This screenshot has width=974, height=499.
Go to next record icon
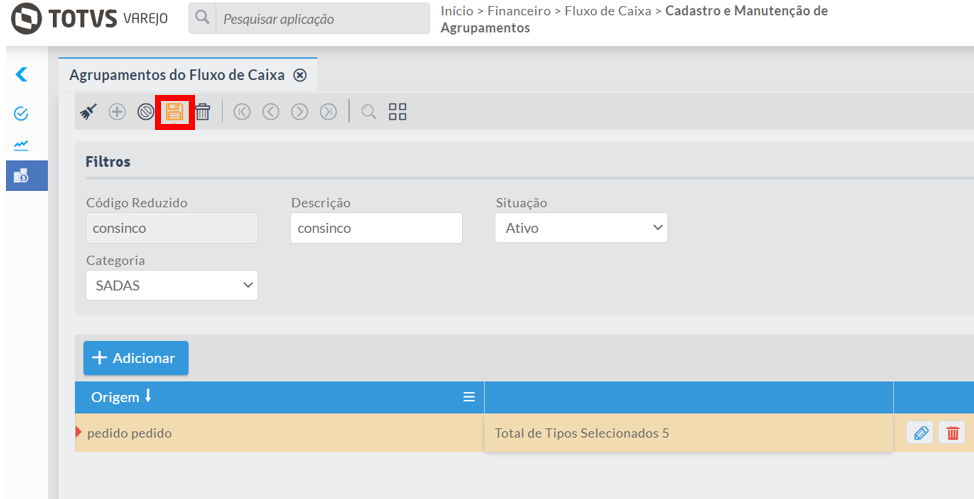[x=299, y=112]
